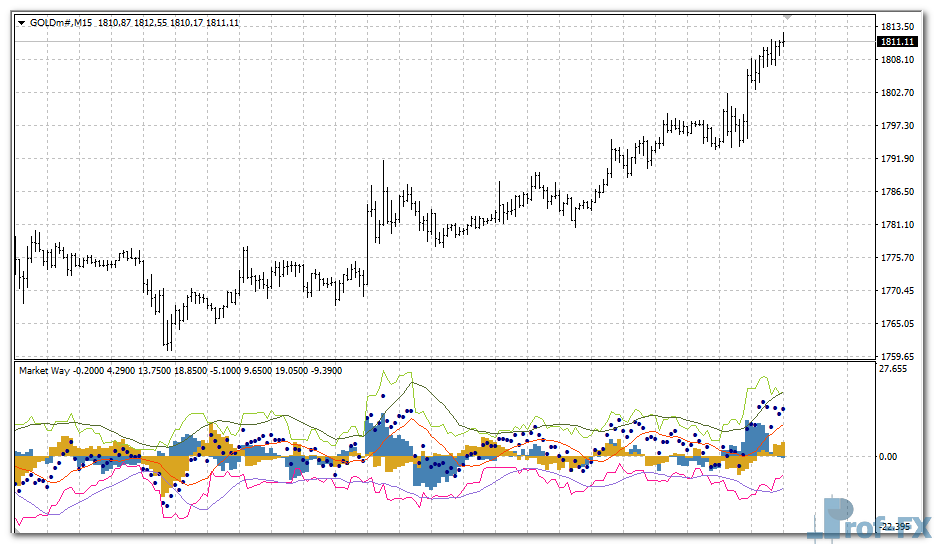The image size is (934, 544).
Task: Click the 1775.70 price axis label
Action: tap(897, 257)
